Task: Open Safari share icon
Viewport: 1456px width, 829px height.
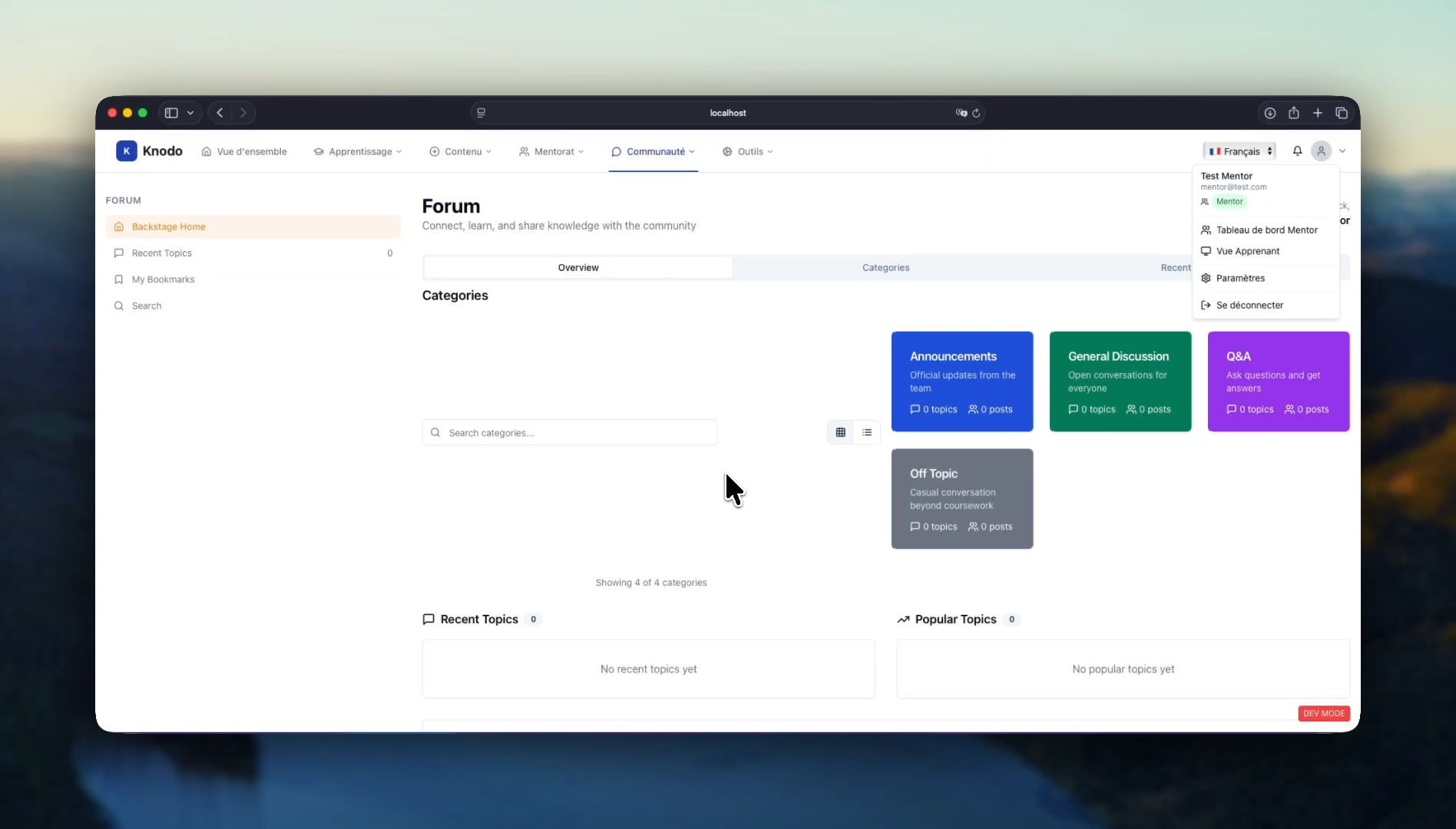Action: (x=1294, y=113)
